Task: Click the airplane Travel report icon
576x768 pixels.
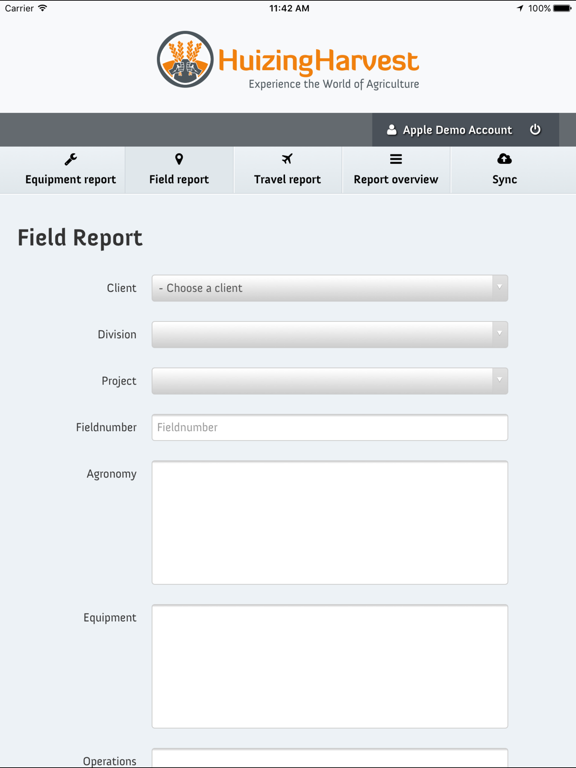Action: 287,159
